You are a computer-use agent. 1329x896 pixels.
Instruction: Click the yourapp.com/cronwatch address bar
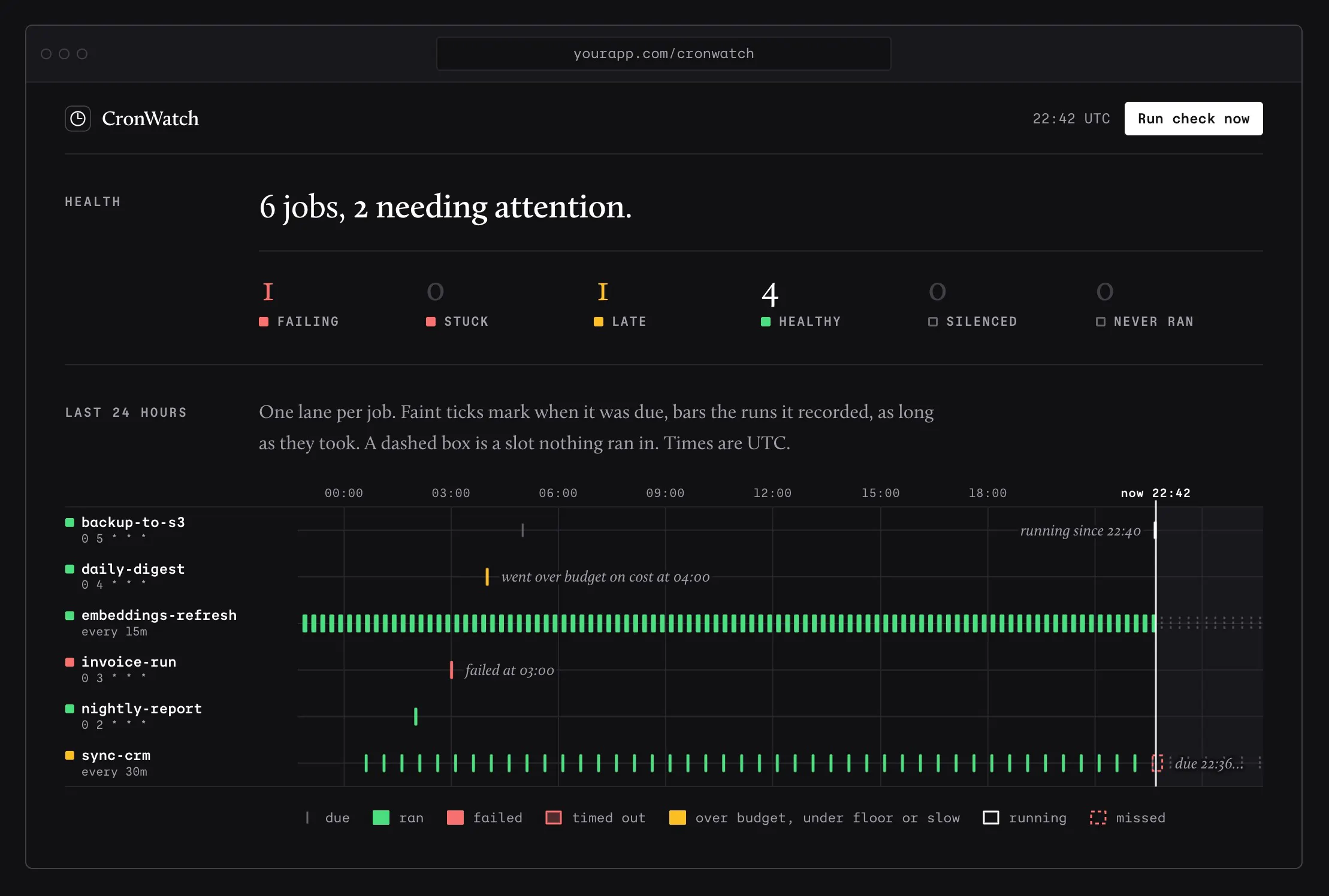click(x=664, y=54)
